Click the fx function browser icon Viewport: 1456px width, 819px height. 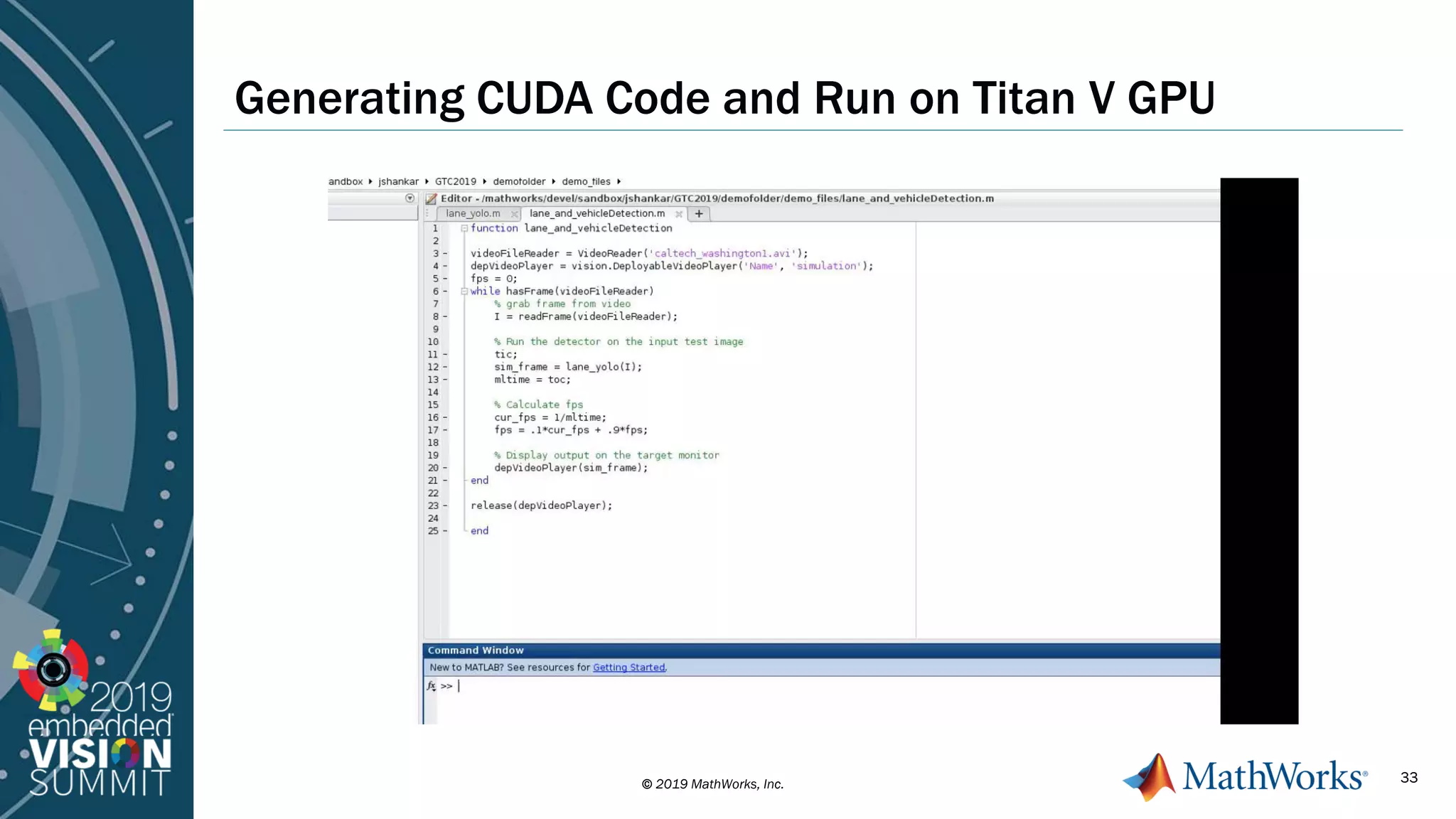pyautogui.click(x=431, y=686)
